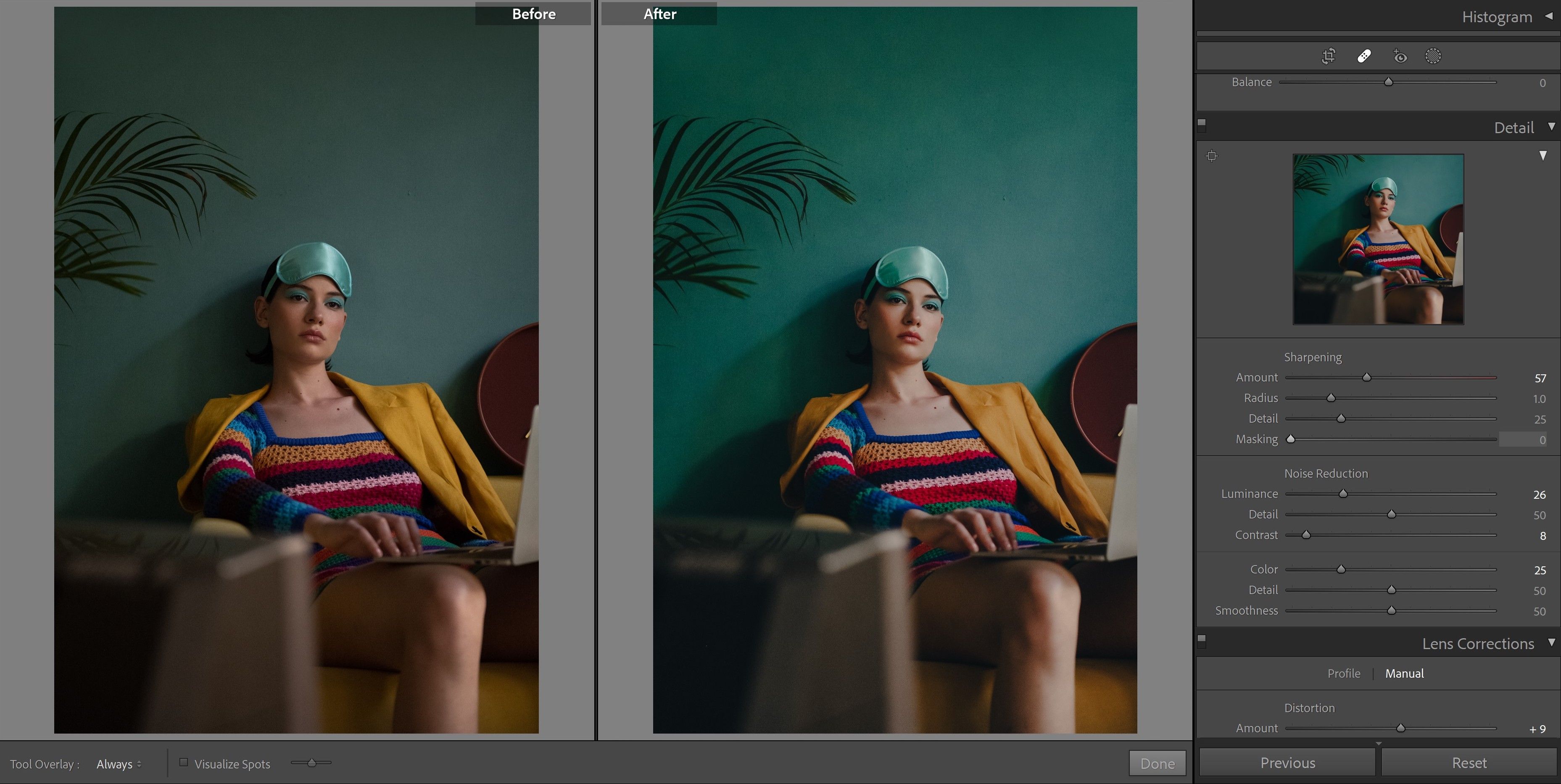This screenshot has height=784, width=1561.
Task: Click the Detail panel preview thumbnail
Action: (x=1378, y=239)
